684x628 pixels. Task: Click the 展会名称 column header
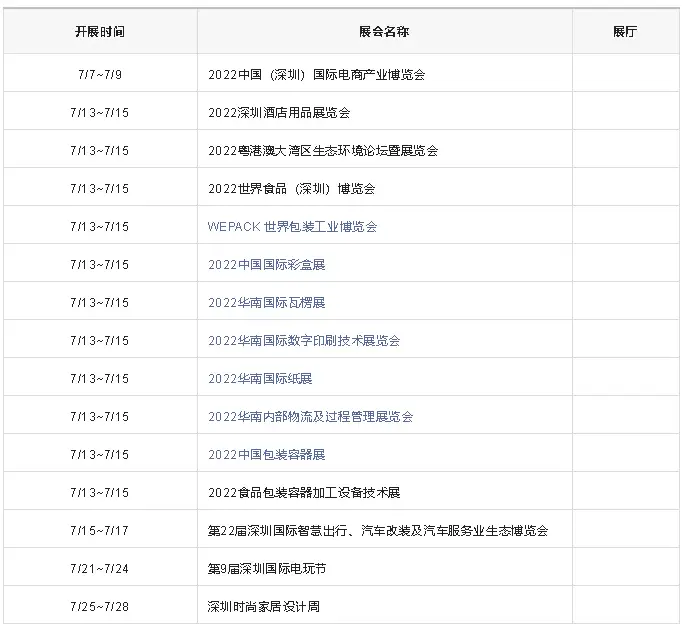click(384, 32)
